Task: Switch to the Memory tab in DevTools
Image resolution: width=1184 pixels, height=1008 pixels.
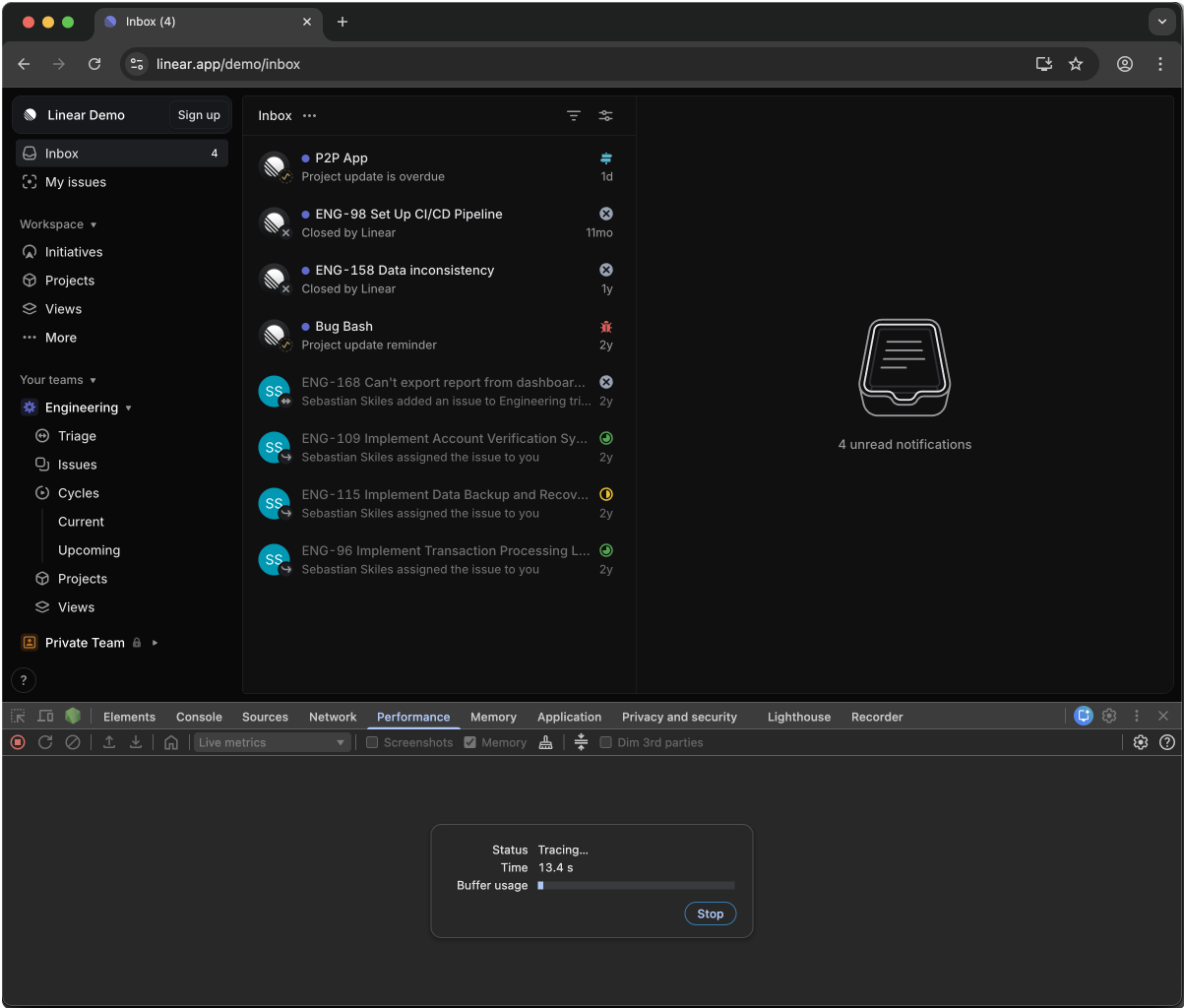Action: click(x=493, y=717)
